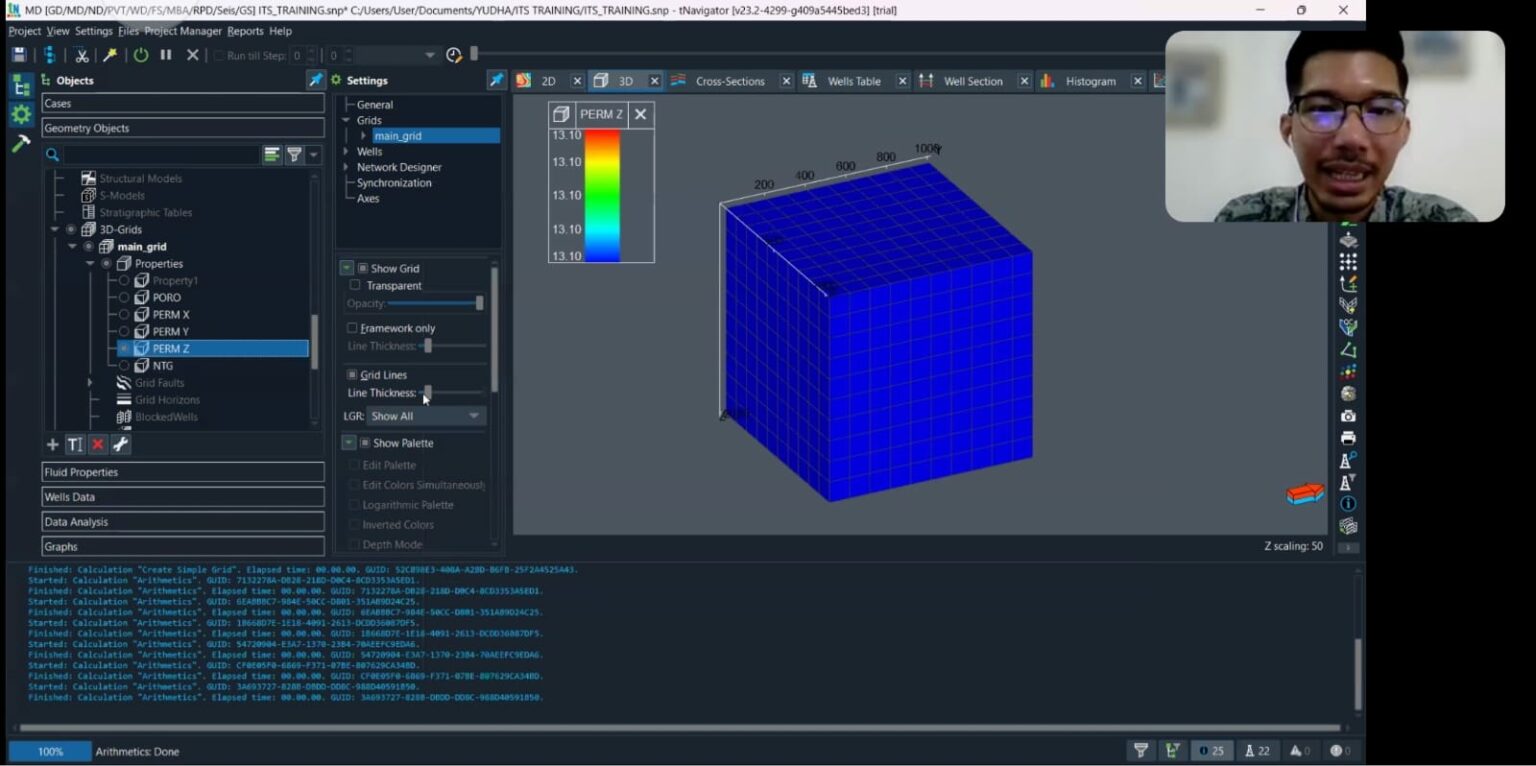Toggle the Framework only checkbox
Image resolution: width=1536 pixels, height=766 pixels.
(x=352, y=328)
